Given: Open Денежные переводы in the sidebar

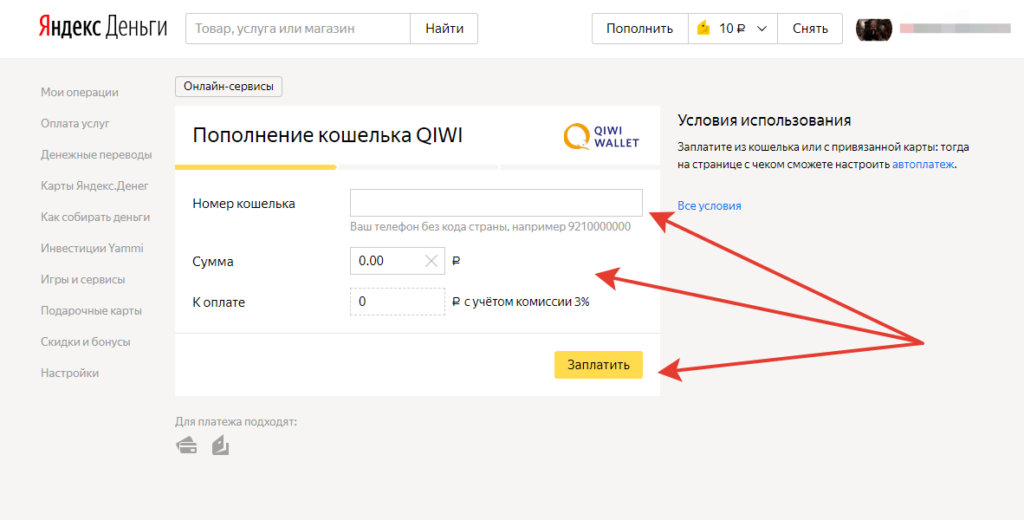Looking at the screenshot, I should tap(96, 155).
